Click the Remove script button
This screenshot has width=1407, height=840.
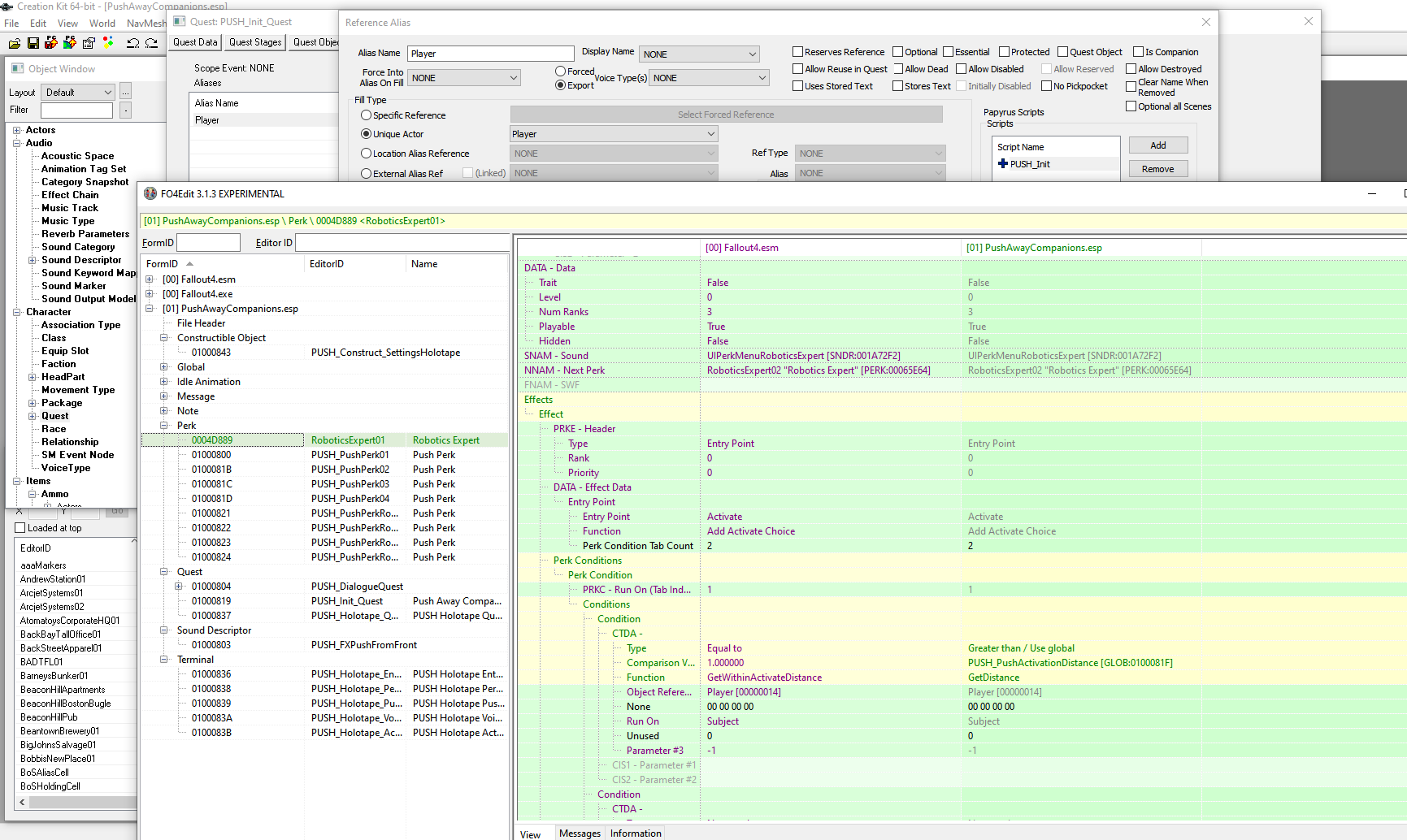click(1158, 169)
